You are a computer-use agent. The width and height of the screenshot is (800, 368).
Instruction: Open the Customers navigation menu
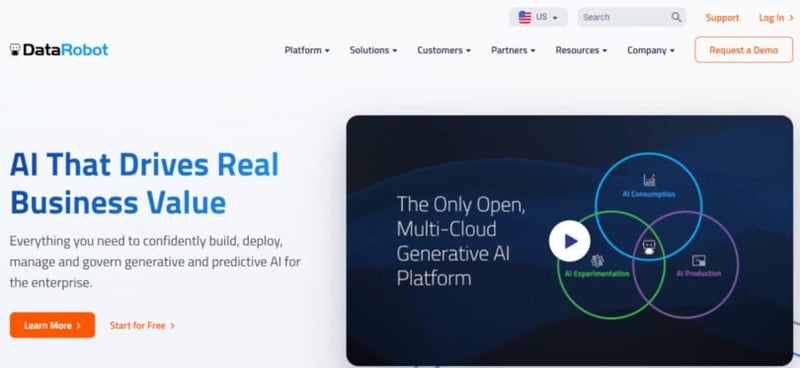tap(444, 50)
